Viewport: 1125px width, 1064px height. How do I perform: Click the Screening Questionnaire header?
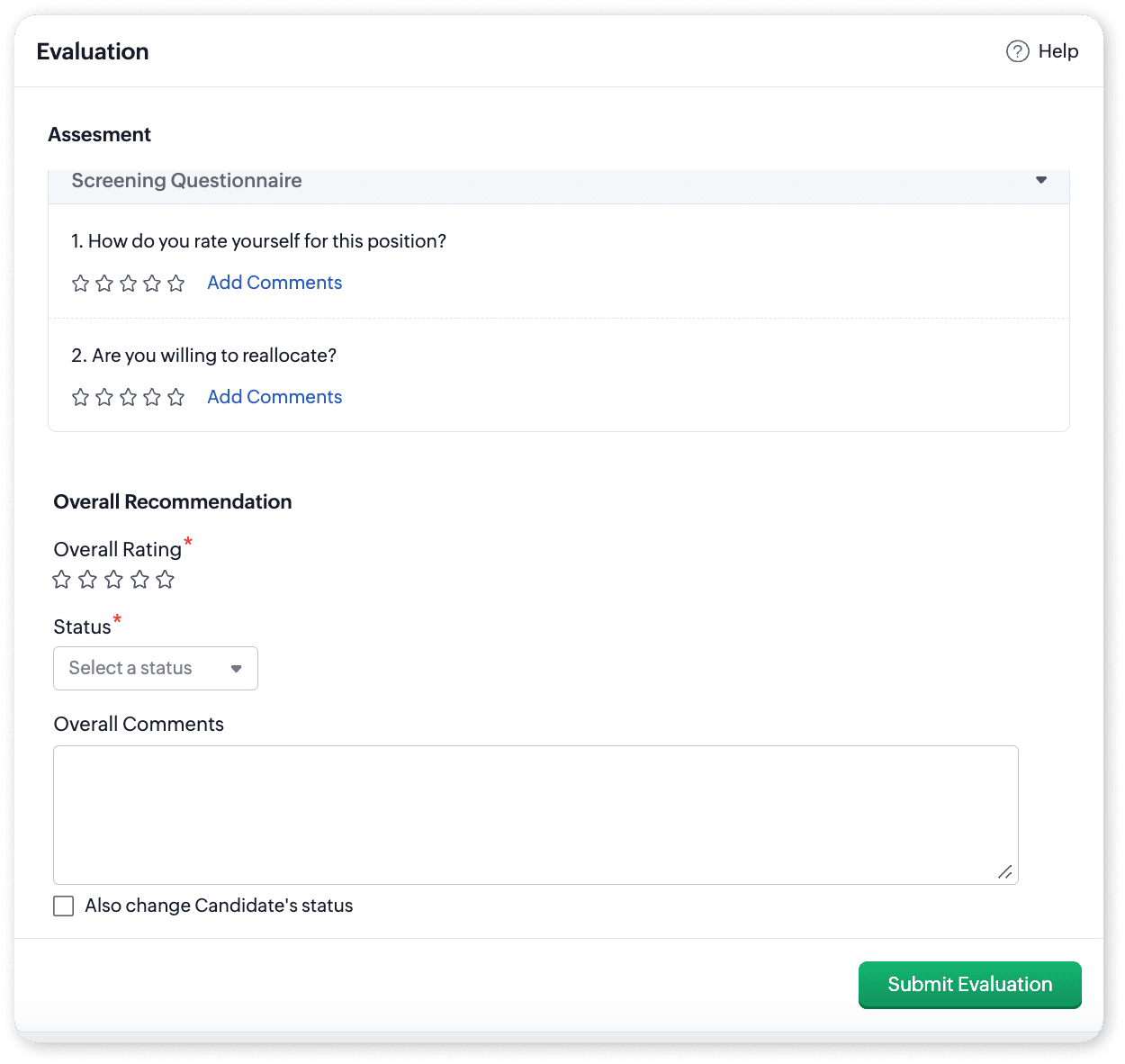coord(187,181)
